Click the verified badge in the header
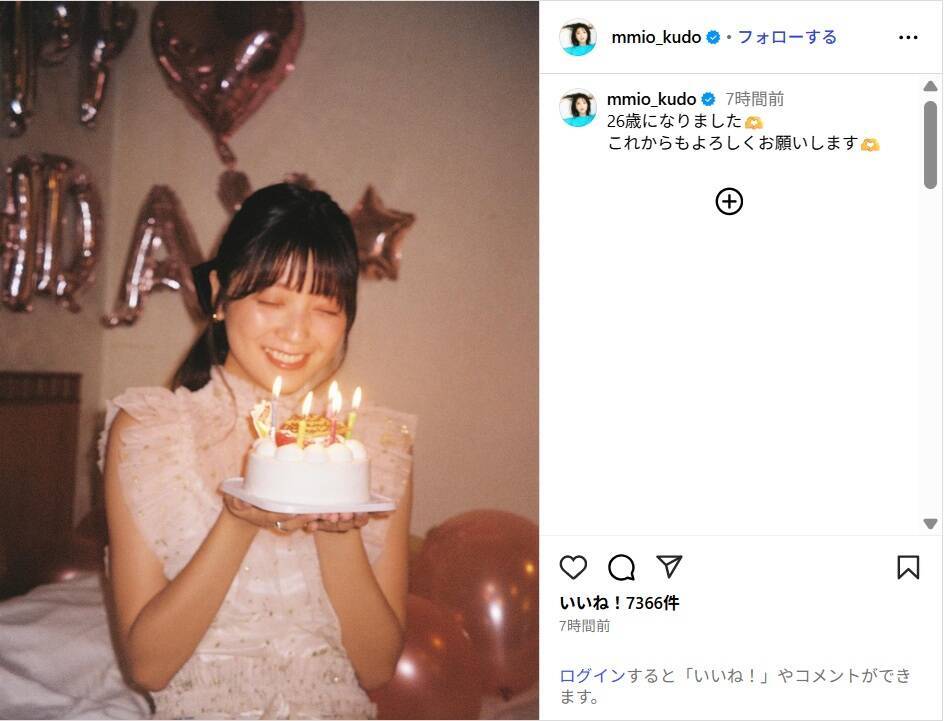 713,37
